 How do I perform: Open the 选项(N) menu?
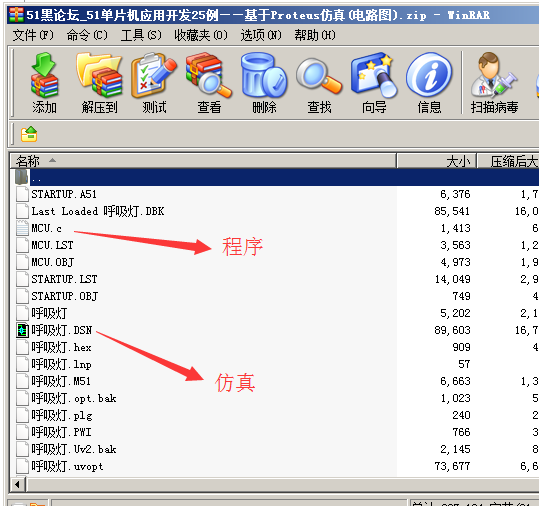261,35
